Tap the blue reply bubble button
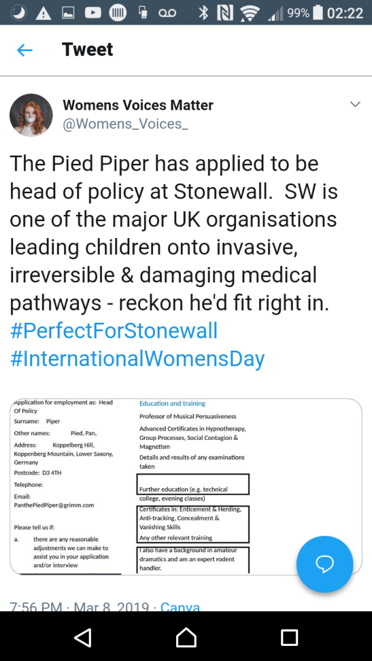This screenshot has height=661, width=372. coord(325,564)
